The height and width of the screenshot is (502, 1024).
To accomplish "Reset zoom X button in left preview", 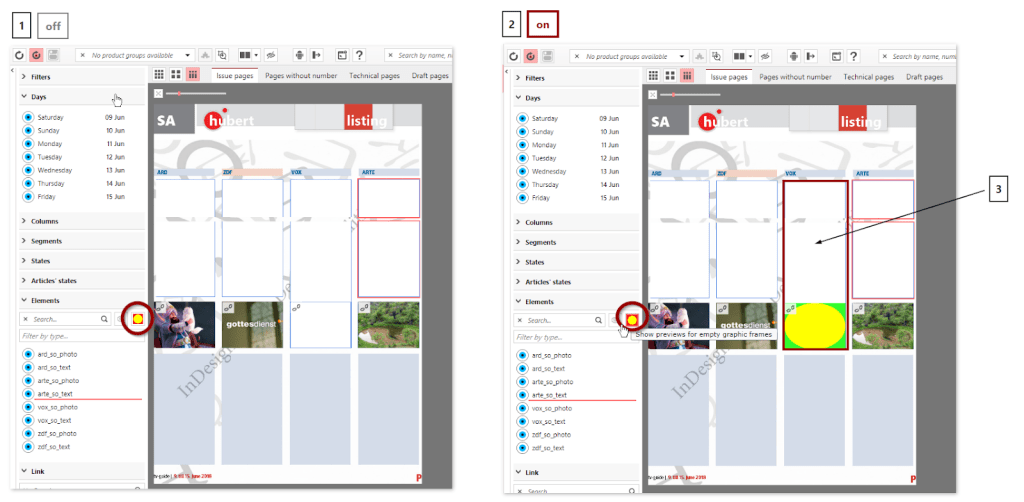I will 158,93.
